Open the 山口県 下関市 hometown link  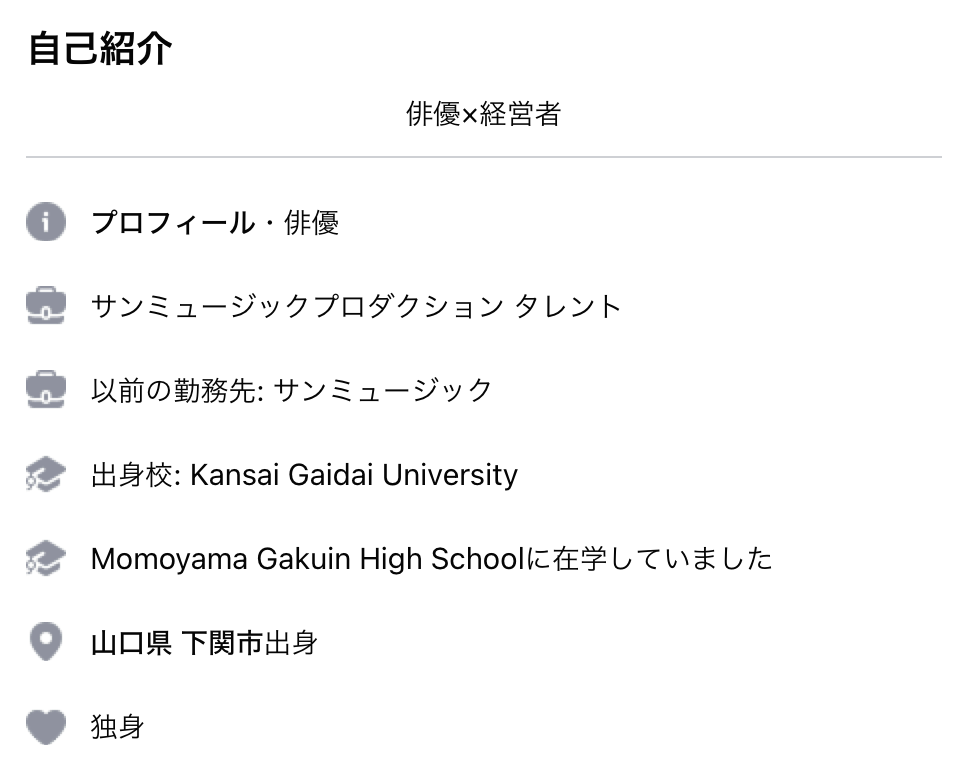coord(177,643)
